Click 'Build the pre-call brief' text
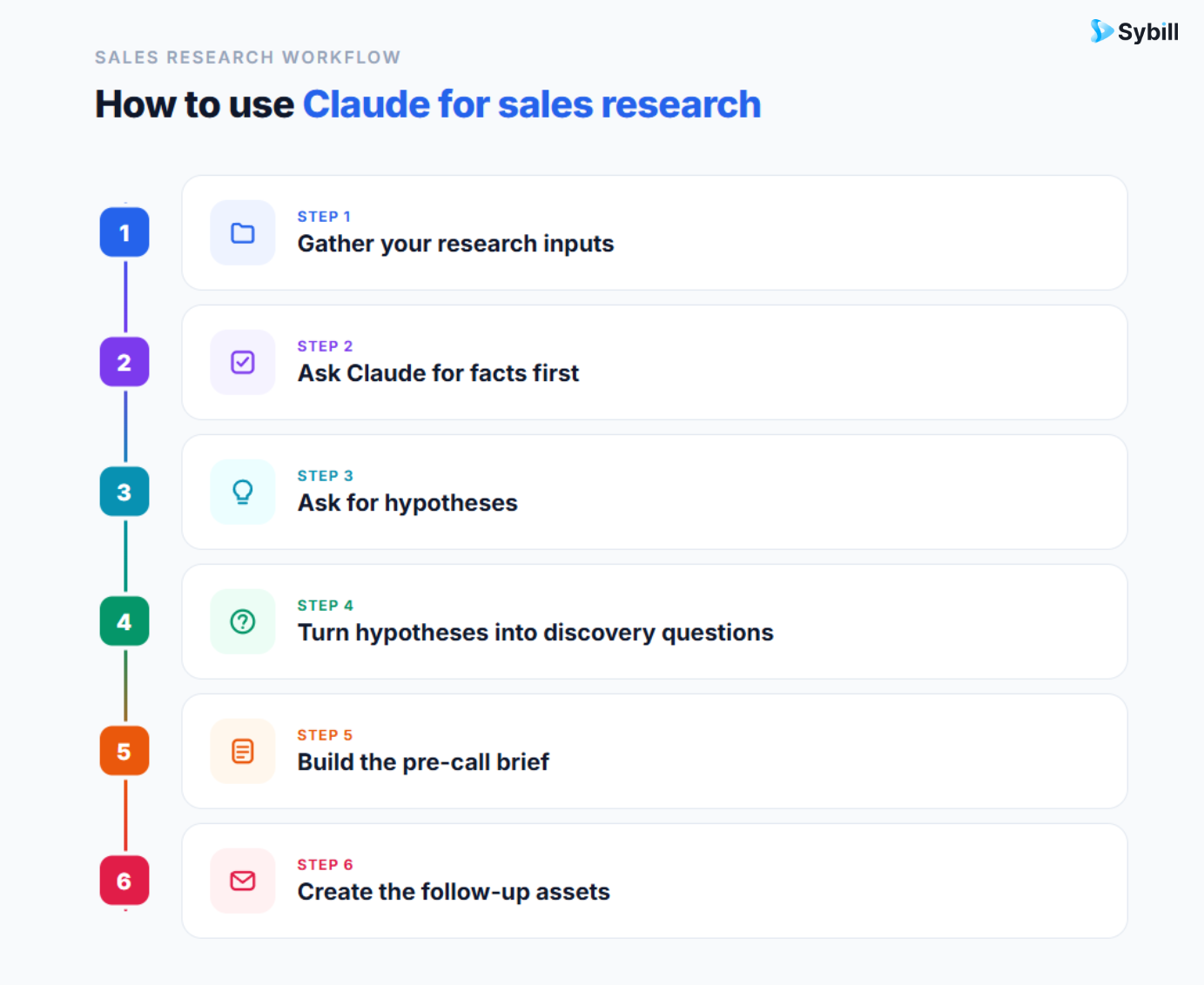Image resolution: width=1204 pixels, height=985 pixels. (423, 762)
